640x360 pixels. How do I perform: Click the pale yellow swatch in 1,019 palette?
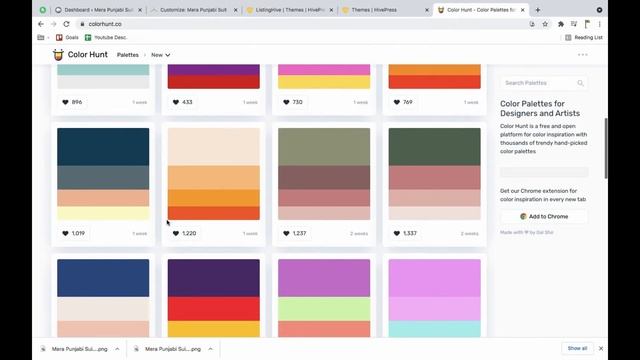point(103,213)
